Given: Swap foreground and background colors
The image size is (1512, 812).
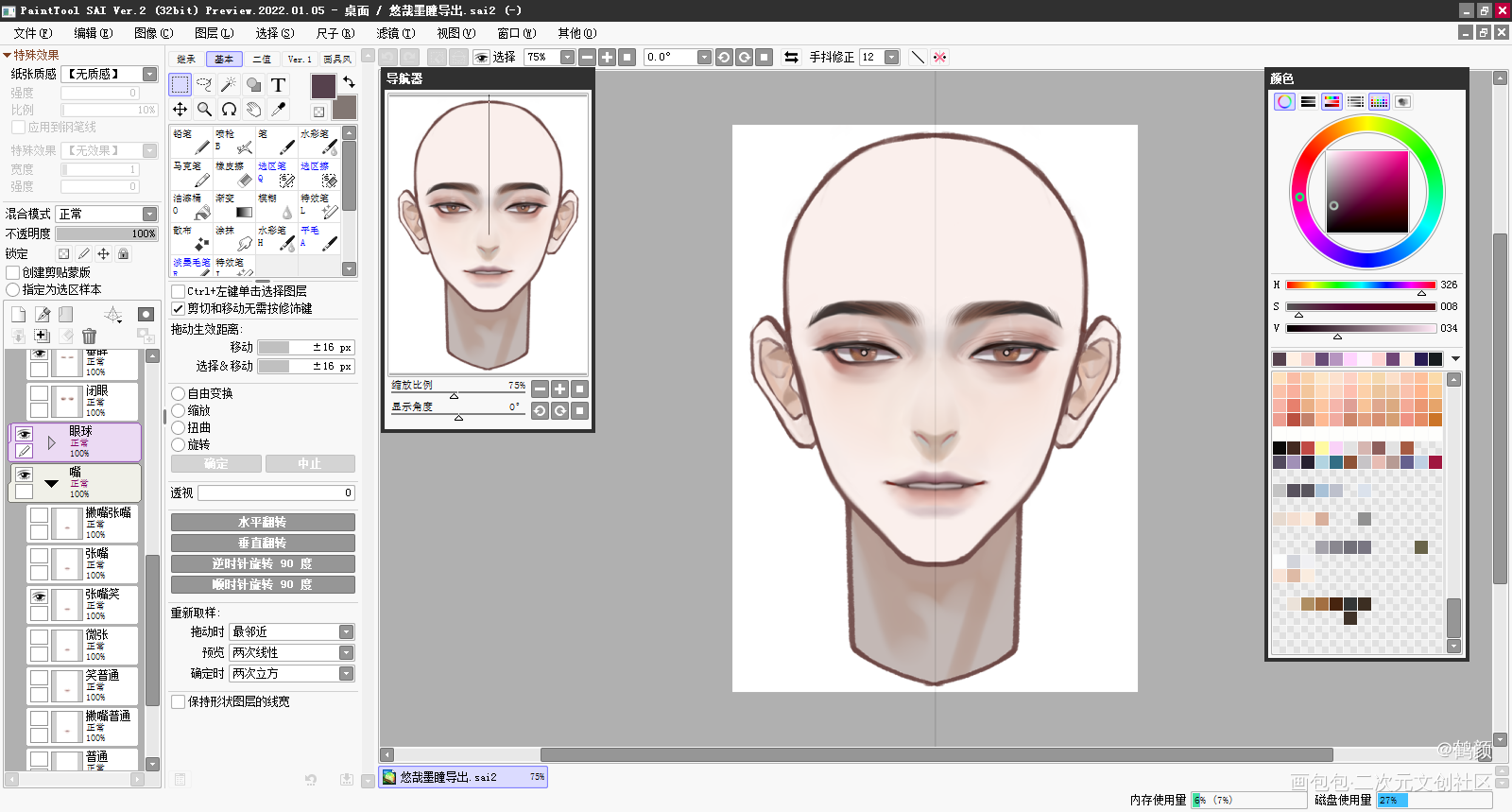Looking at the screenshot, I should (x=349, y=82).
